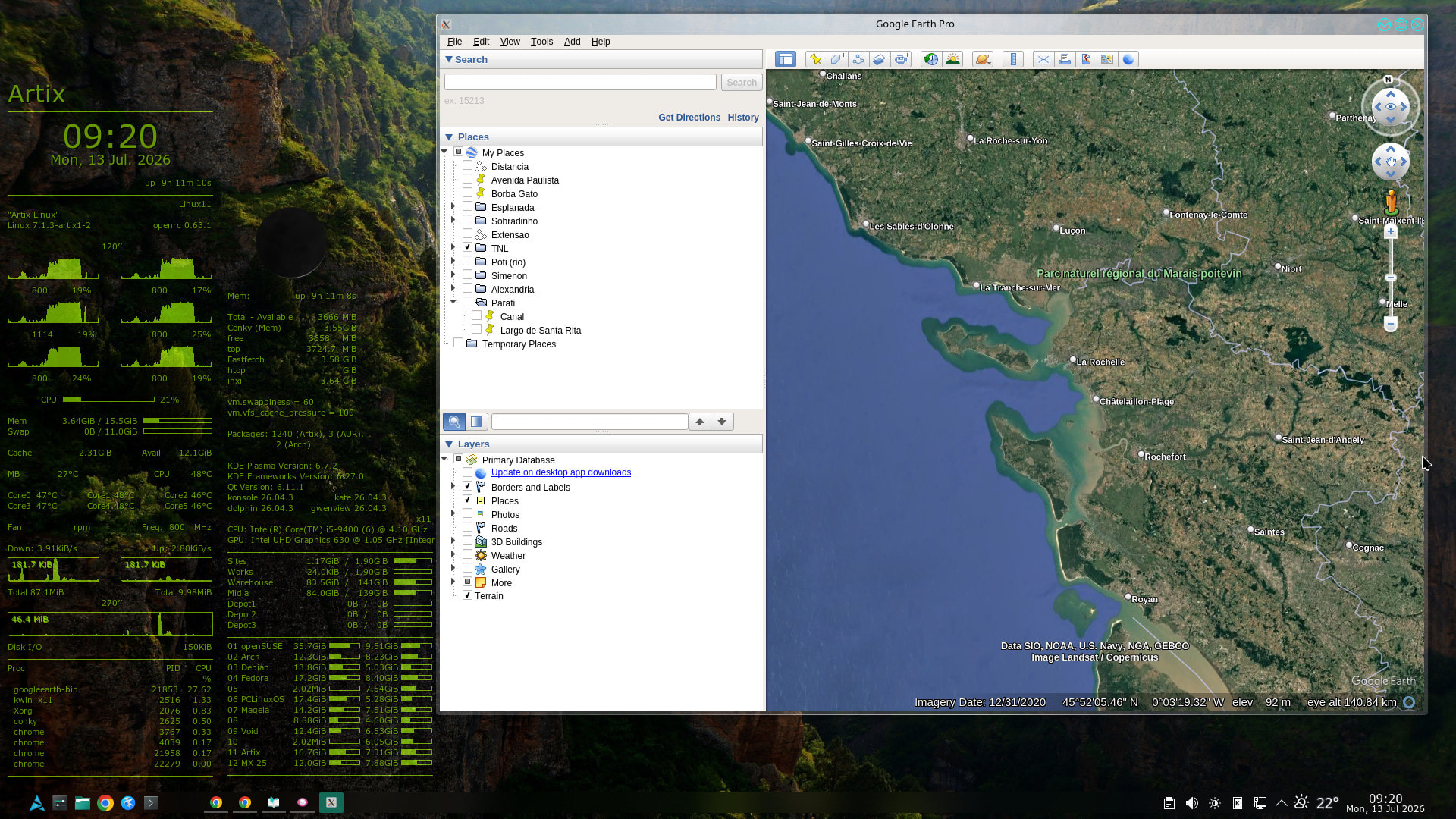Click the Get Directions link

[x=689, y=118]
